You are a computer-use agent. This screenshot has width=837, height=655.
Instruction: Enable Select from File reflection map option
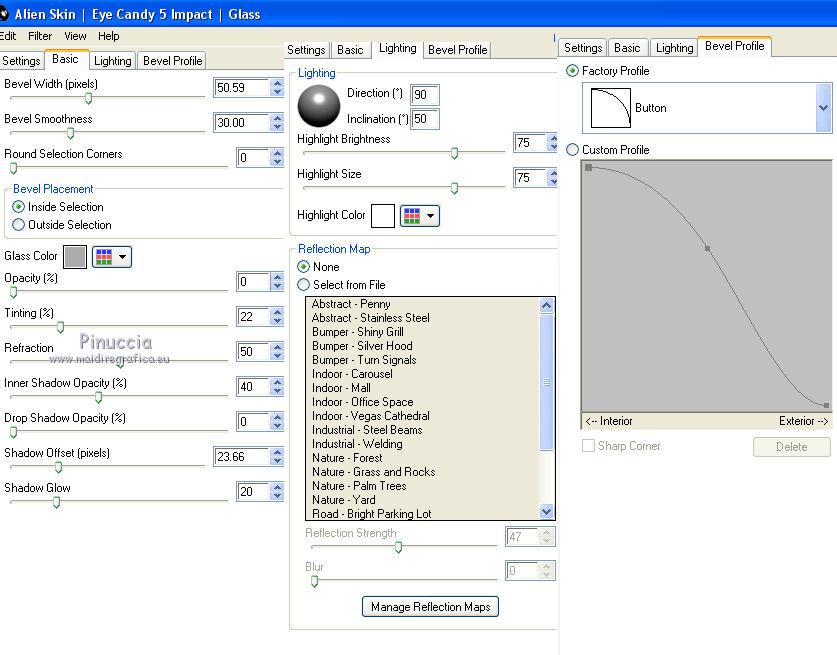coord(304,285)
